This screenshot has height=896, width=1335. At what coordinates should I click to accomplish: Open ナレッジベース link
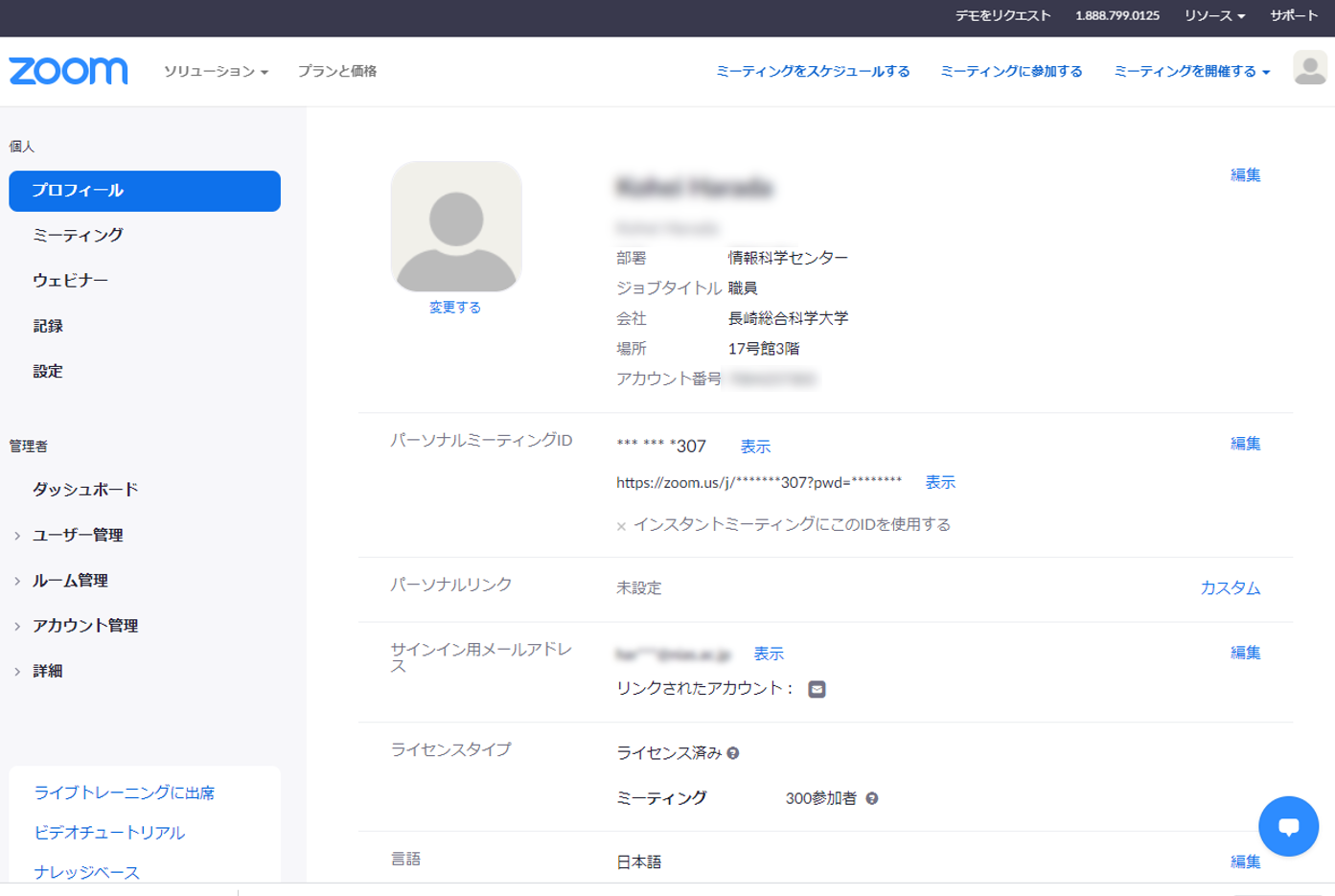click(86, 872)
